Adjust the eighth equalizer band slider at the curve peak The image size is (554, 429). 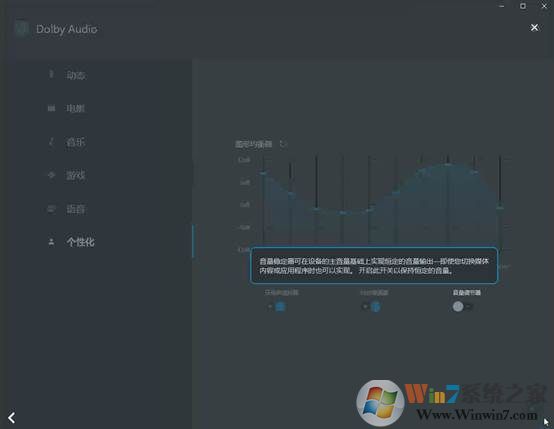click(448, 164)
